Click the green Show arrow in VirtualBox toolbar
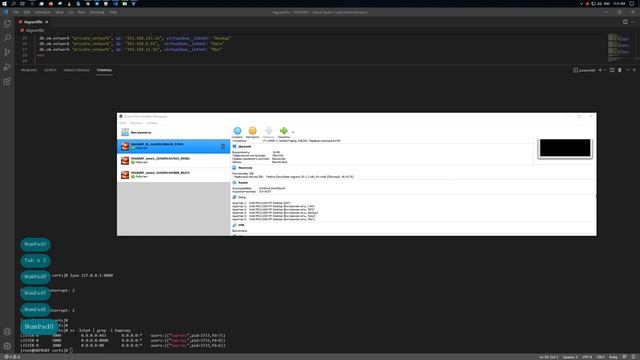The height and width of the screenshot is (360, 640). click(284, 132)
